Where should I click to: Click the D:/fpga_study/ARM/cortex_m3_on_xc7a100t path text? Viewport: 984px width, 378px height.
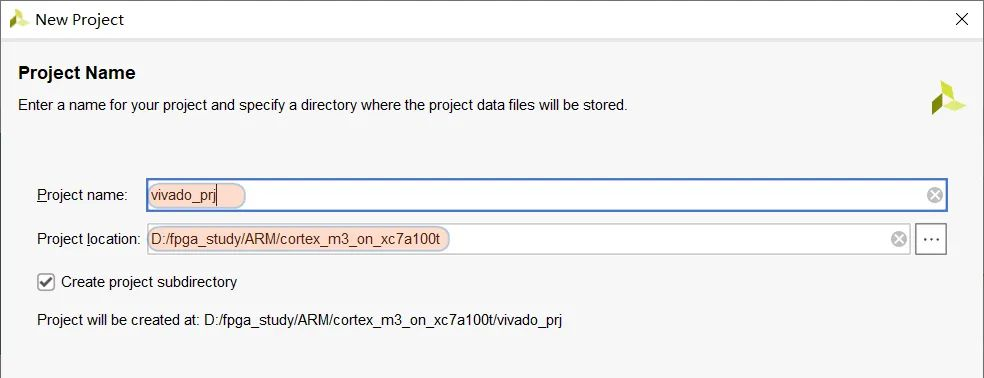tap(299, 239)
